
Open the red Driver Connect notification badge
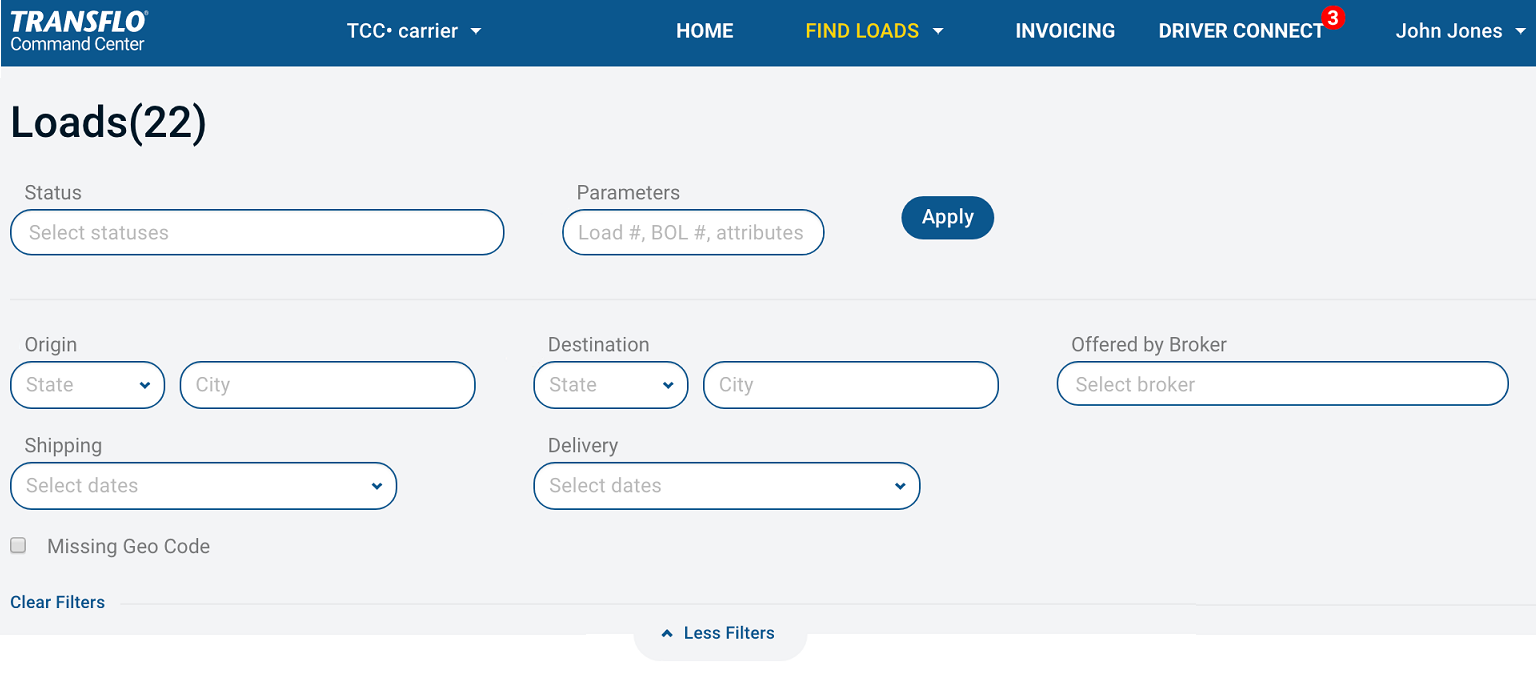point(1332,18)
